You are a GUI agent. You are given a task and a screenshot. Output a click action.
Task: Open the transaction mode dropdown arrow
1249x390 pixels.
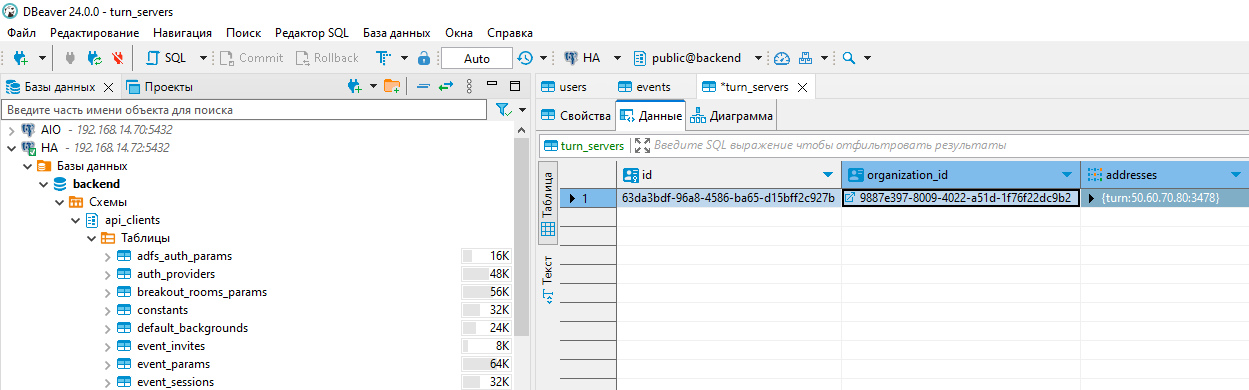coord(405,58)
